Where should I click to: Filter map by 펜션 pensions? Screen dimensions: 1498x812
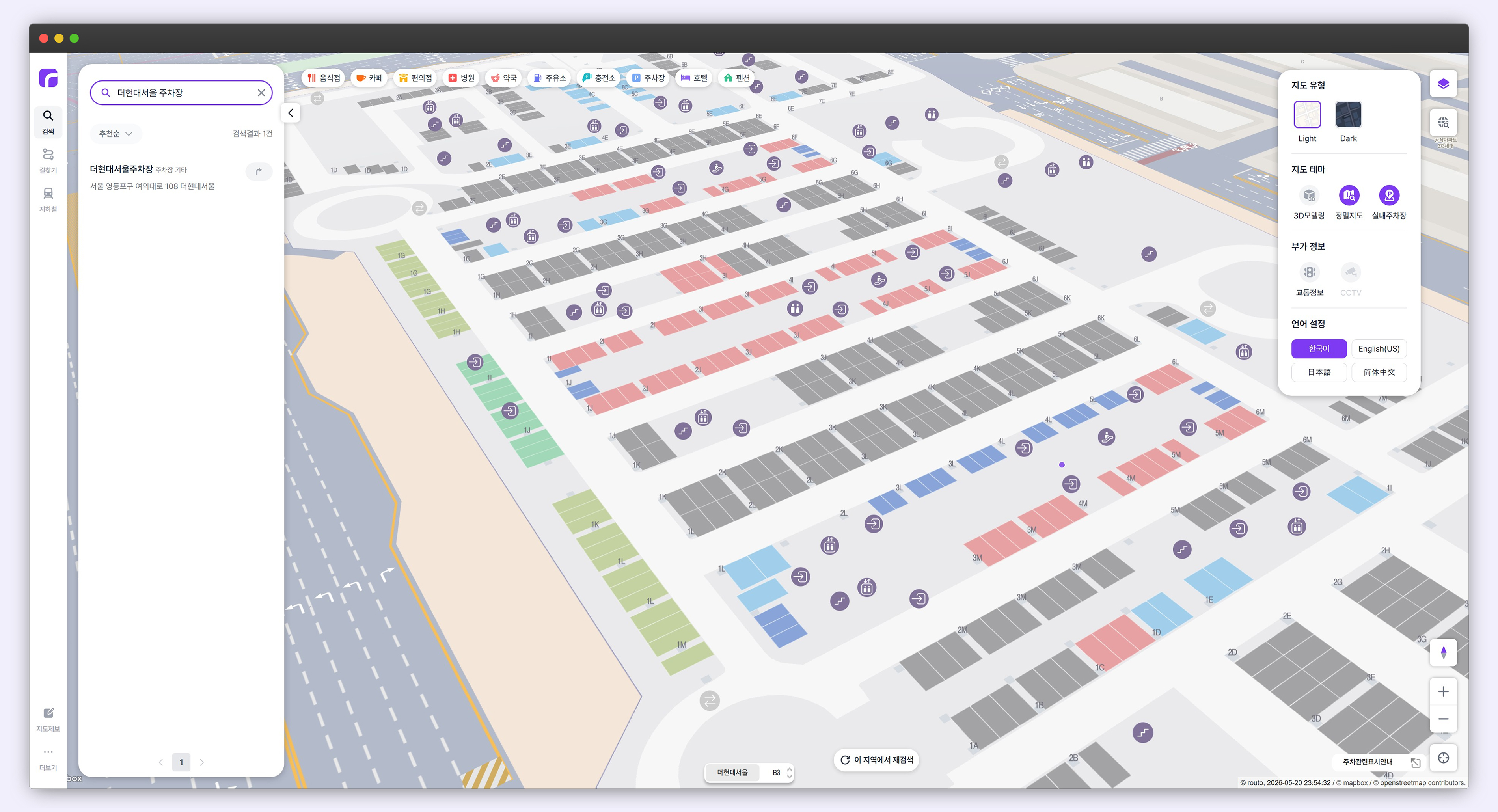(737, 78)
